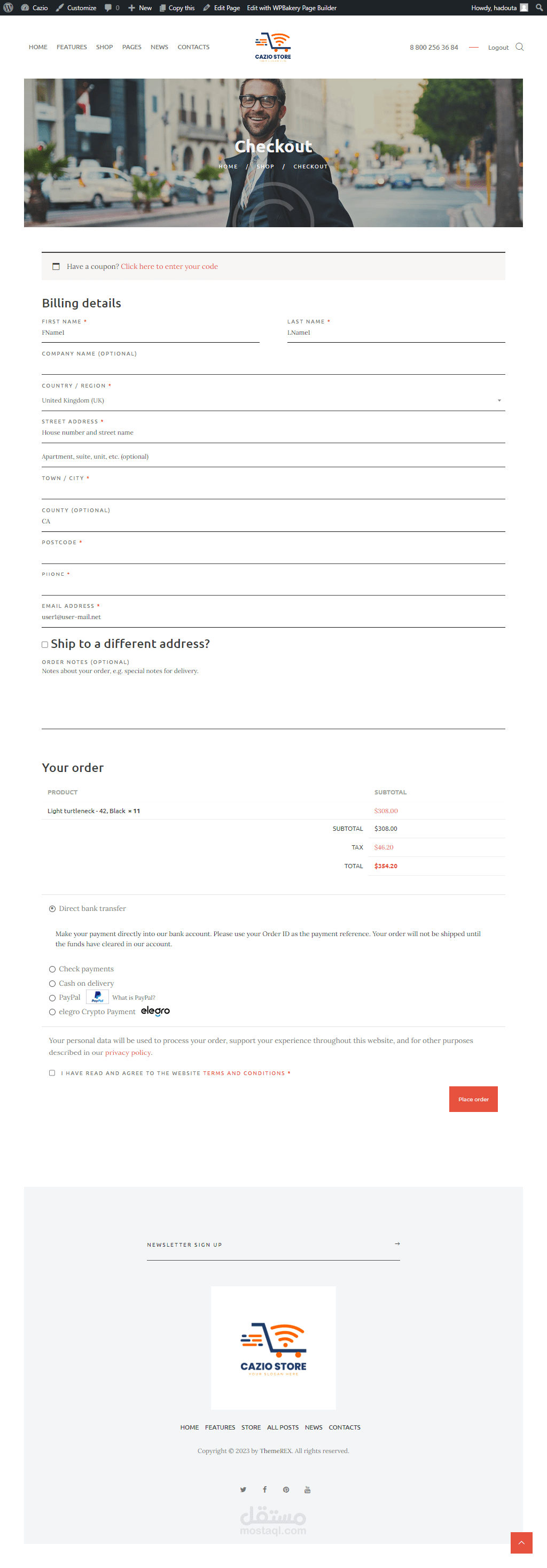Screen dimensions: 547x1568
Task: Click the header search magnifier icon
Action: coord(519,47)
